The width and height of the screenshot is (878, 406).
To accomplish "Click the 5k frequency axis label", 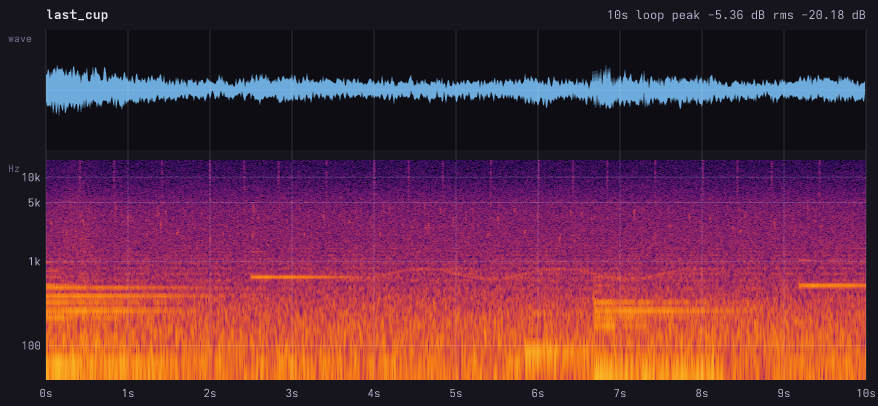I will (x=34, y=203).
